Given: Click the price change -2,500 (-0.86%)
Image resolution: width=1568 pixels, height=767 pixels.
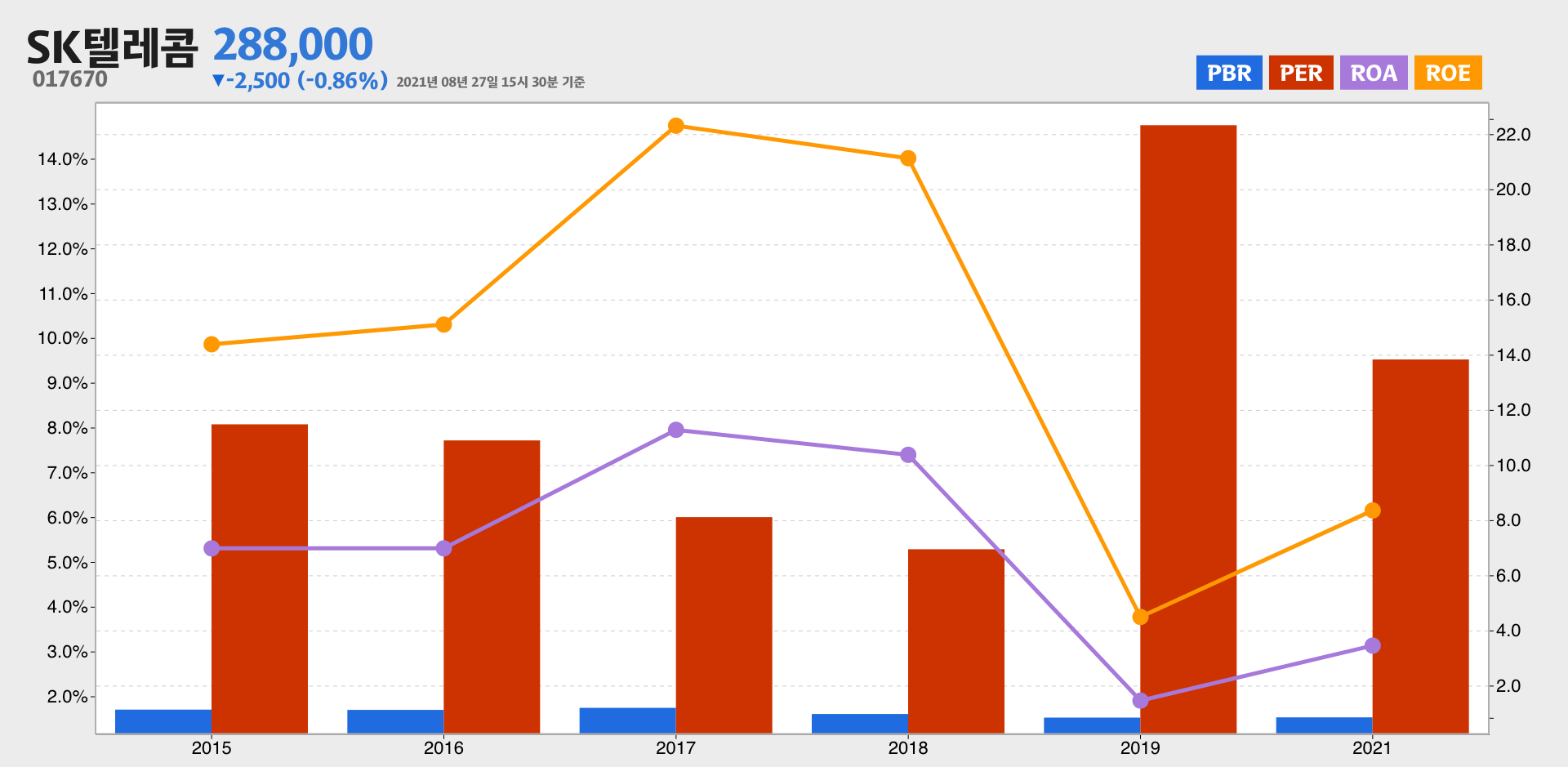Looking at the screenshot, I should coord(300,80).
